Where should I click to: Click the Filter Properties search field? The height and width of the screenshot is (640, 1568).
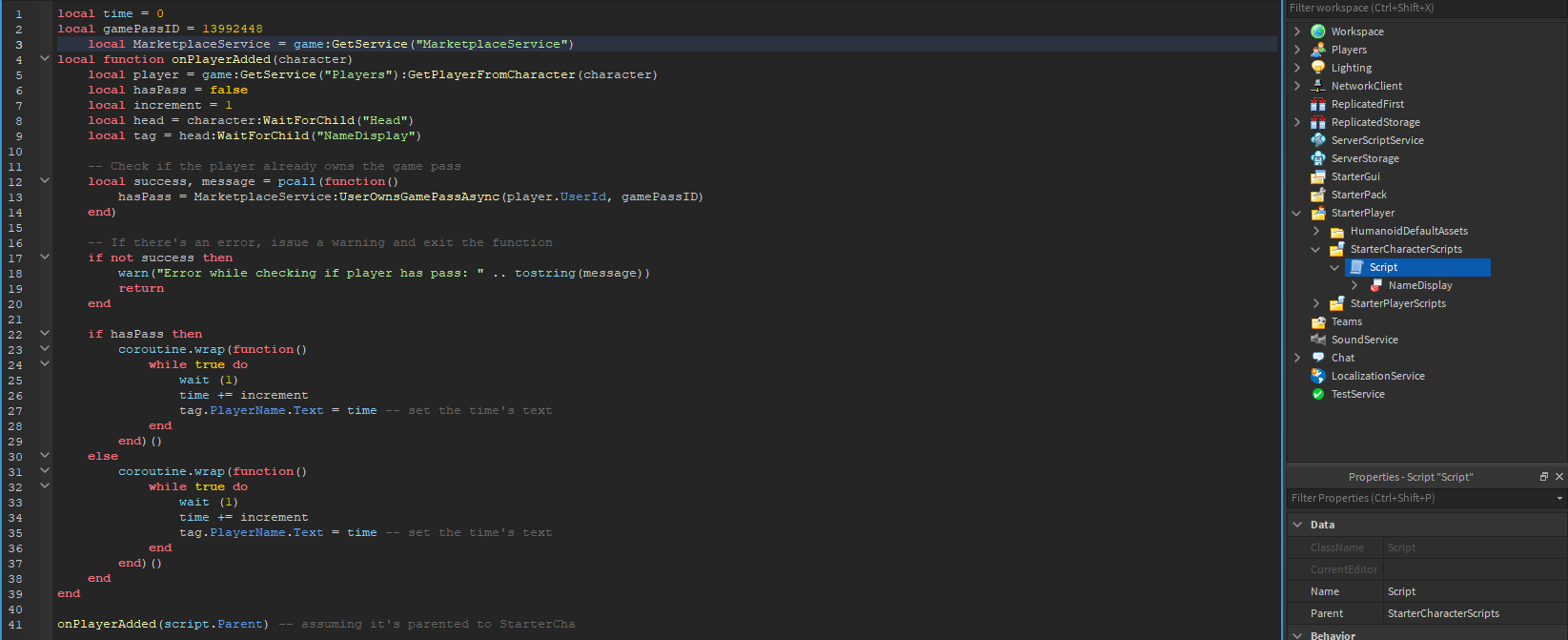click(1420, 498)
